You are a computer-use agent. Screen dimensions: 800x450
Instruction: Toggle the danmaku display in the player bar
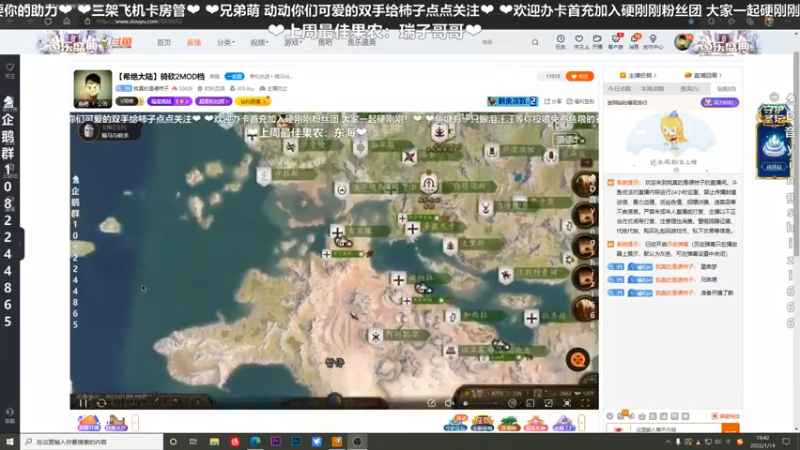tap(512, 403)
